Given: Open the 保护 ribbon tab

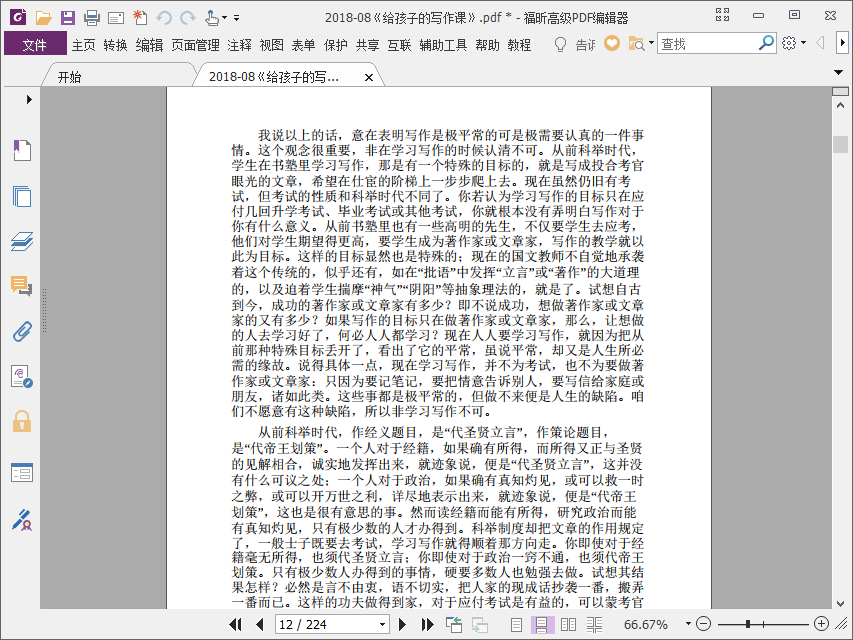Looking at the screenshot, I should tap(335, 45).
